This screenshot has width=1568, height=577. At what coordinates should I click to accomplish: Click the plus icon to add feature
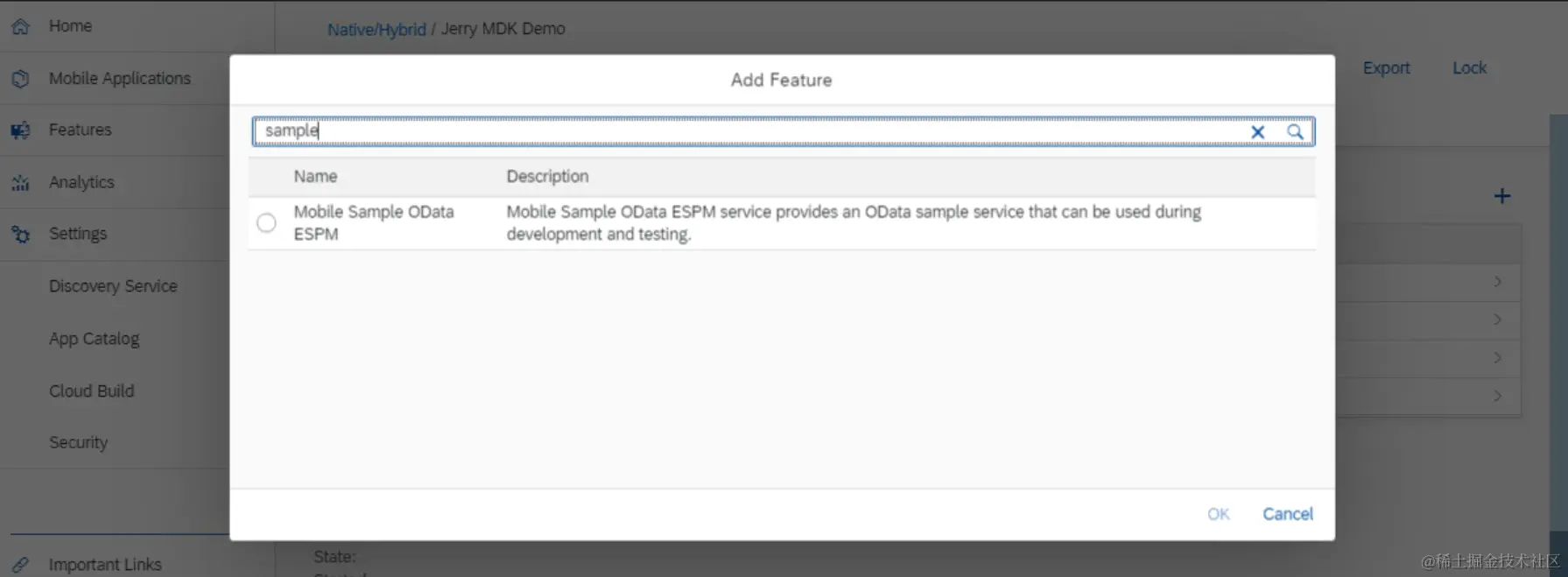point(1501,196)
